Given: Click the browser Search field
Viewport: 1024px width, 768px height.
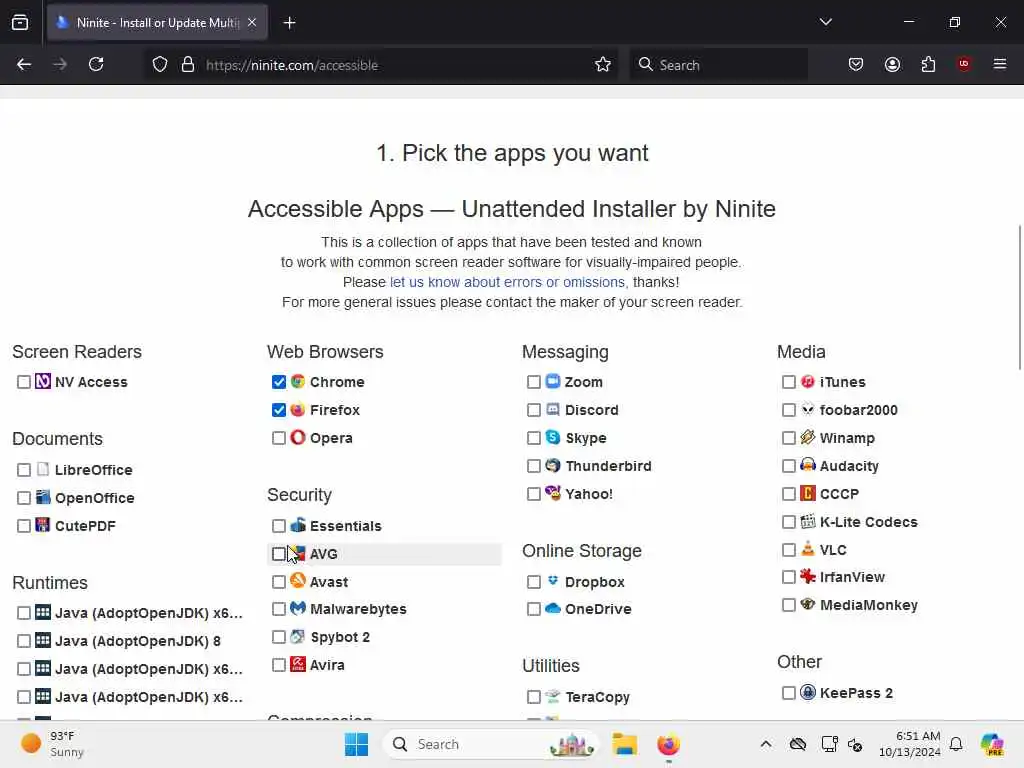Looking at the screenshot, I should coord(718,65).
